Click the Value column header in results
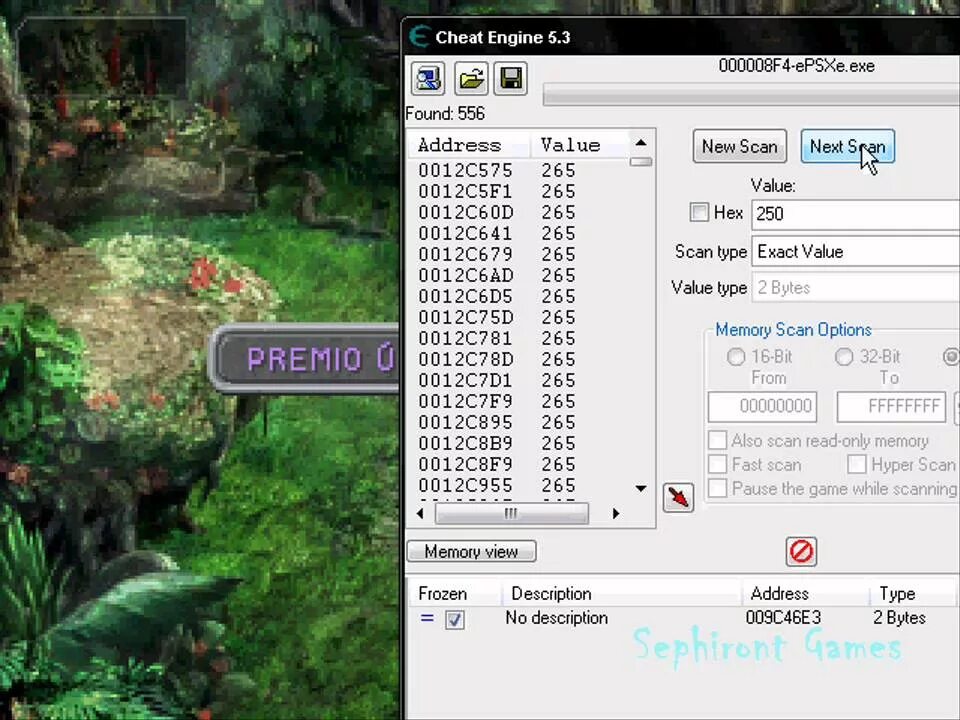Viewport: 960px width, 720px height. [579, 145]
